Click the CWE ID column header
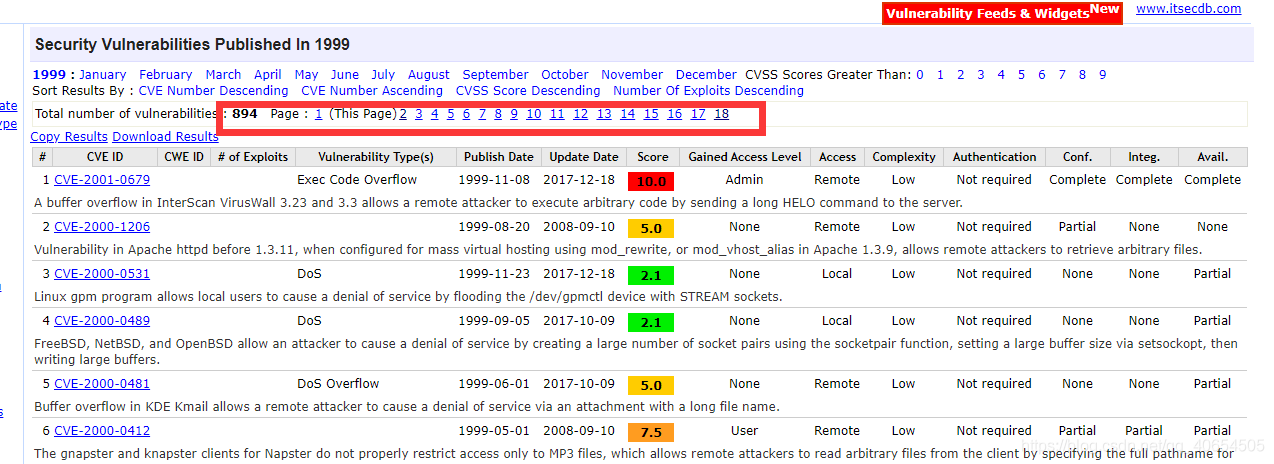The height and width of the screenshot is (464, 1274). pos(184,157)
